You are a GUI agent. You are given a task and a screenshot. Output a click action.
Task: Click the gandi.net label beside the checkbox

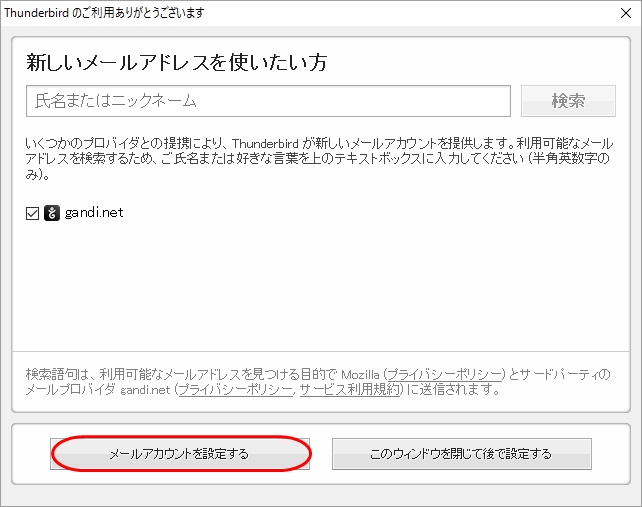94,213
